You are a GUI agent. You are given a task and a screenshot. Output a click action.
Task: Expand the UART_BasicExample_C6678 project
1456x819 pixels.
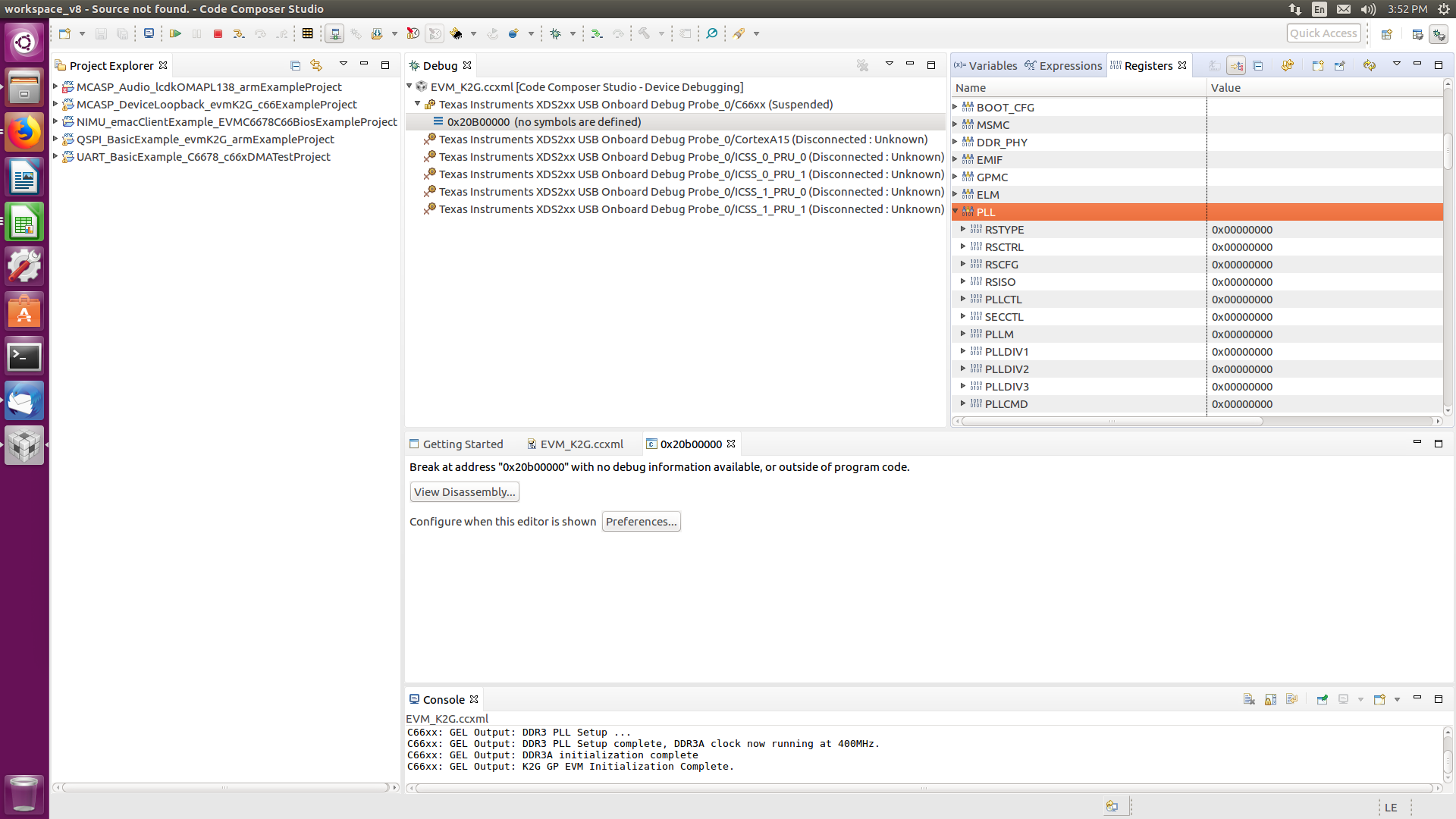[x=55, y=157]
